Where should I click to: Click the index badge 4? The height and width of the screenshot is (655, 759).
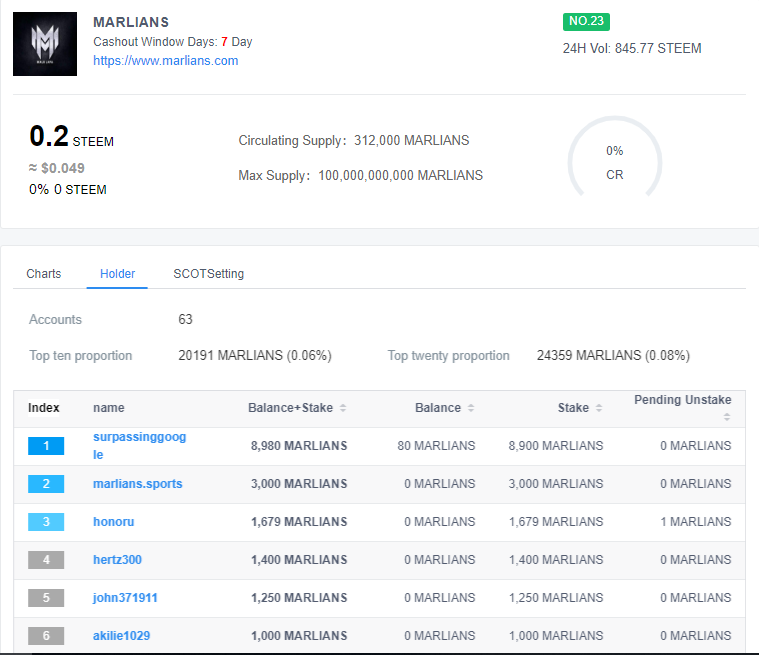(46, 560)
